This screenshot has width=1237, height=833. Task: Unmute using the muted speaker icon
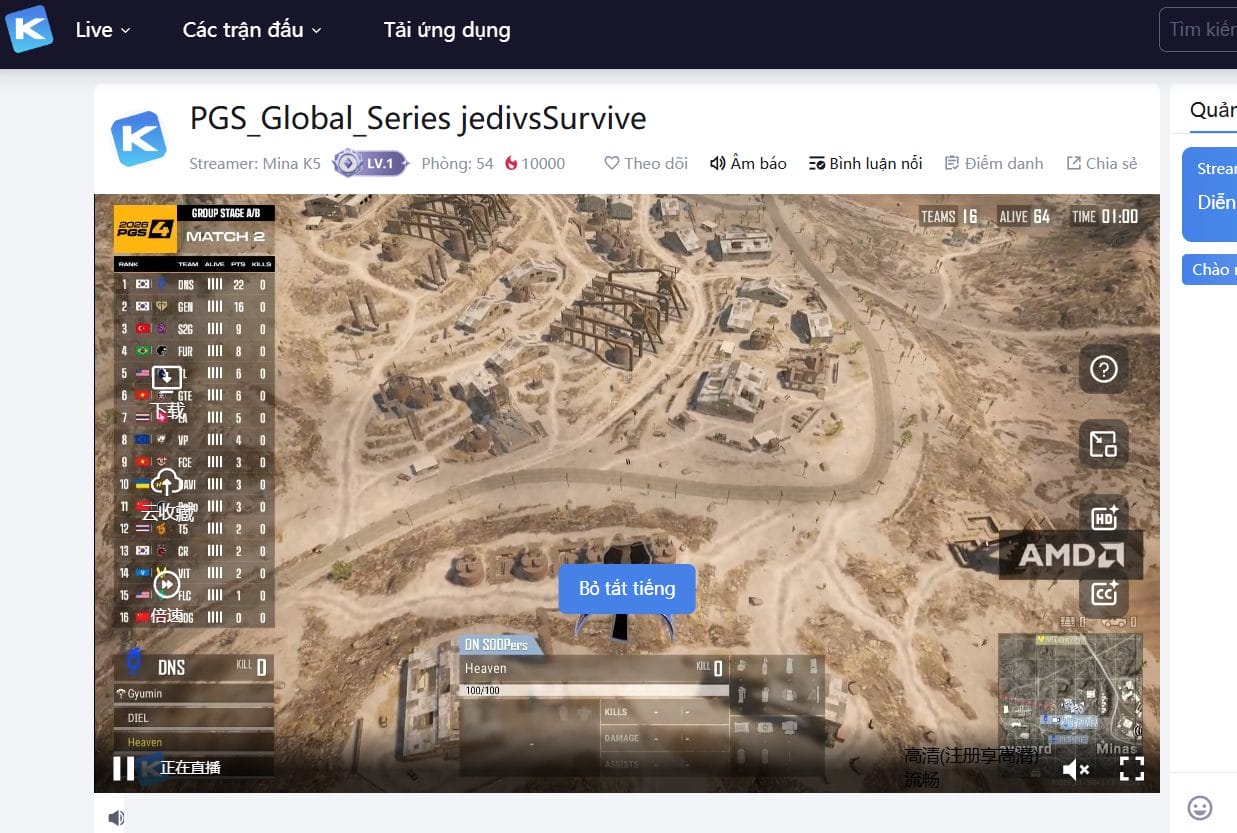(x=1076, y=769)
